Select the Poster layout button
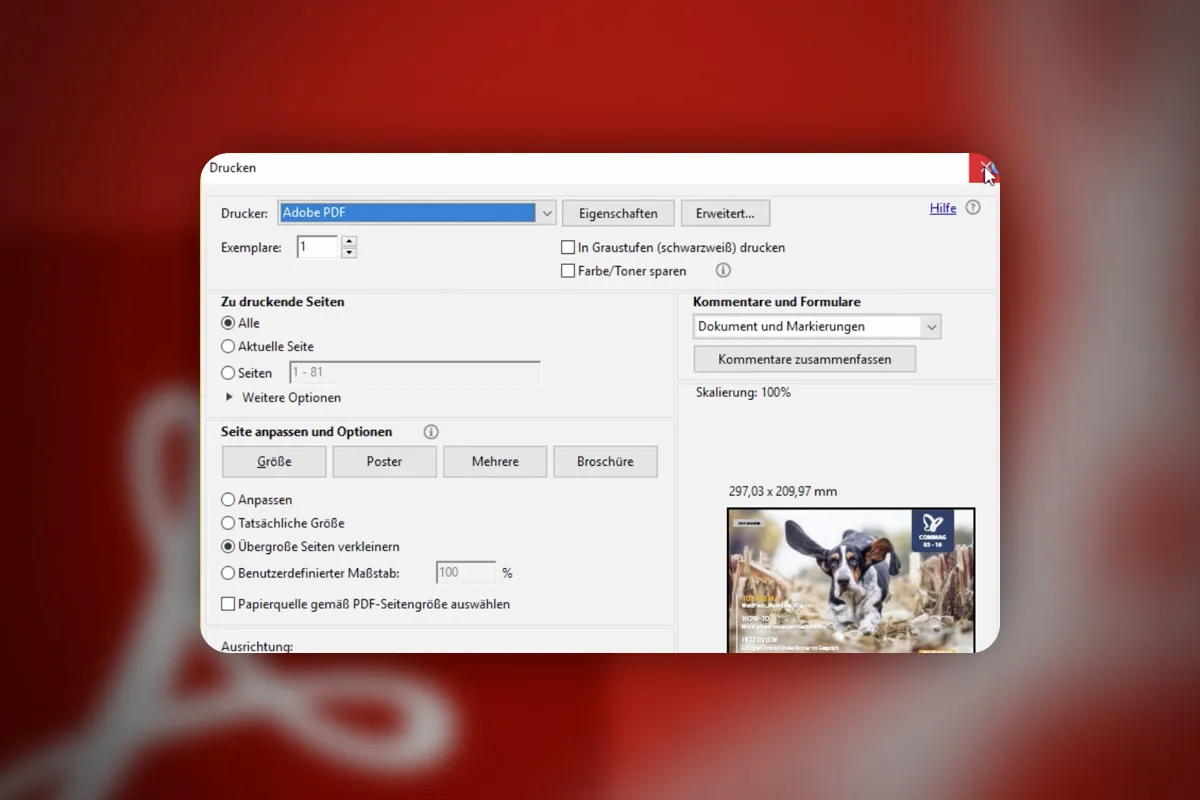The image size is (1200, 800). (x=384, y=462)
